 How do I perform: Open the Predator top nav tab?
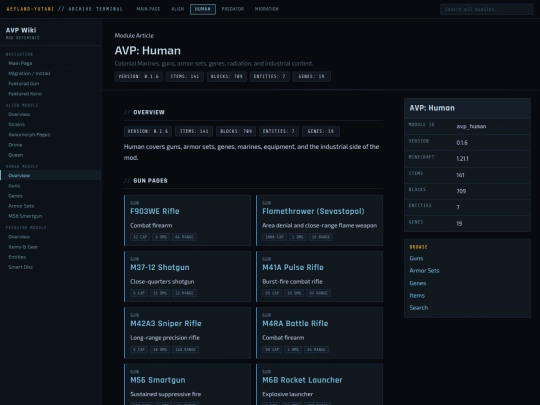[x=233, y=9]
